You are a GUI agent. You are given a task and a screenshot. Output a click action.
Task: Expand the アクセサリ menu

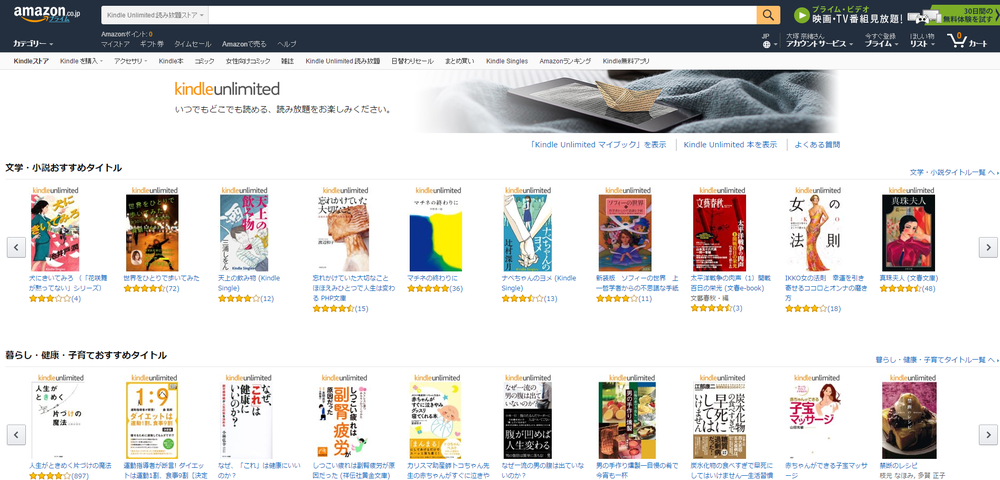pos(130,61)
